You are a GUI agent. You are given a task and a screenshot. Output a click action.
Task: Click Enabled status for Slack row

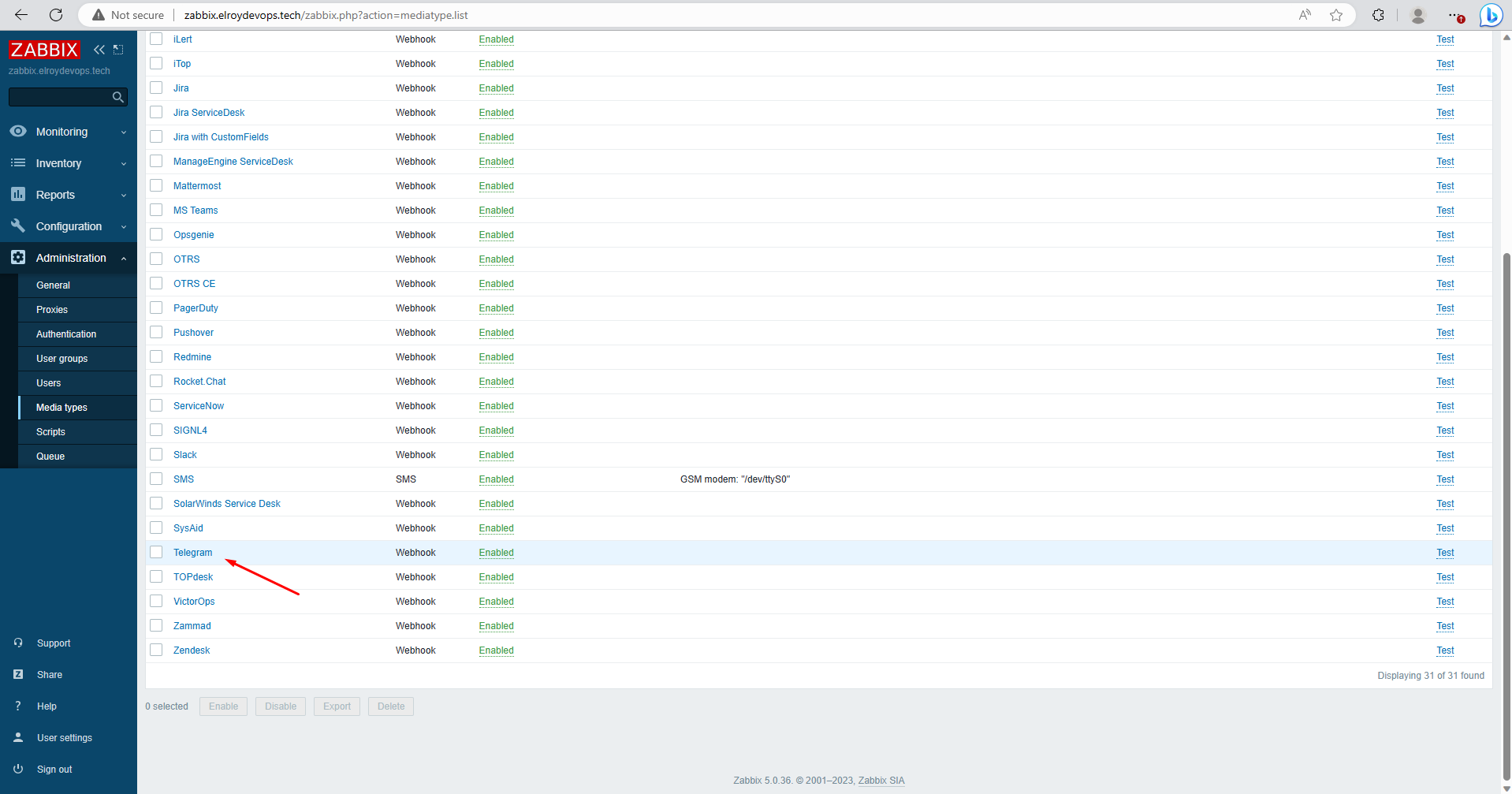(x=496, y=455)
